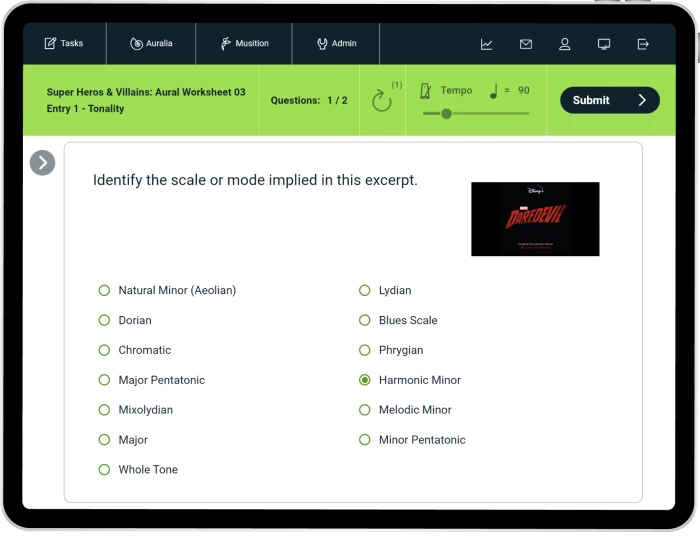Click the logout exit icon
This screenshot has width=700, height=536.
pos(643,44)
